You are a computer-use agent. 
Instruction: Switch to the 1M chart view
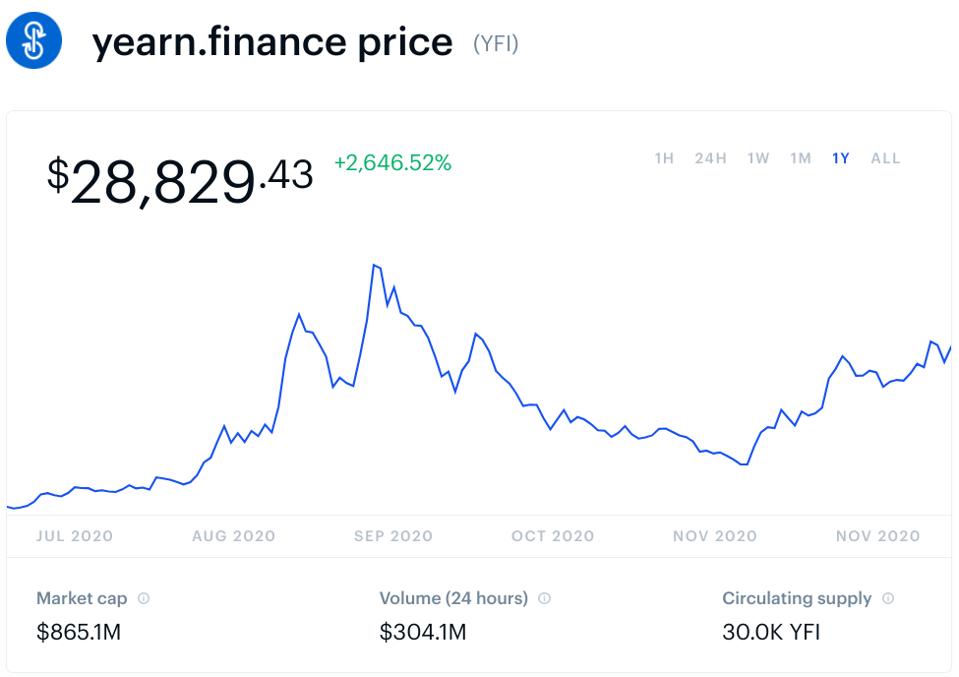click(x=800, y=158)
